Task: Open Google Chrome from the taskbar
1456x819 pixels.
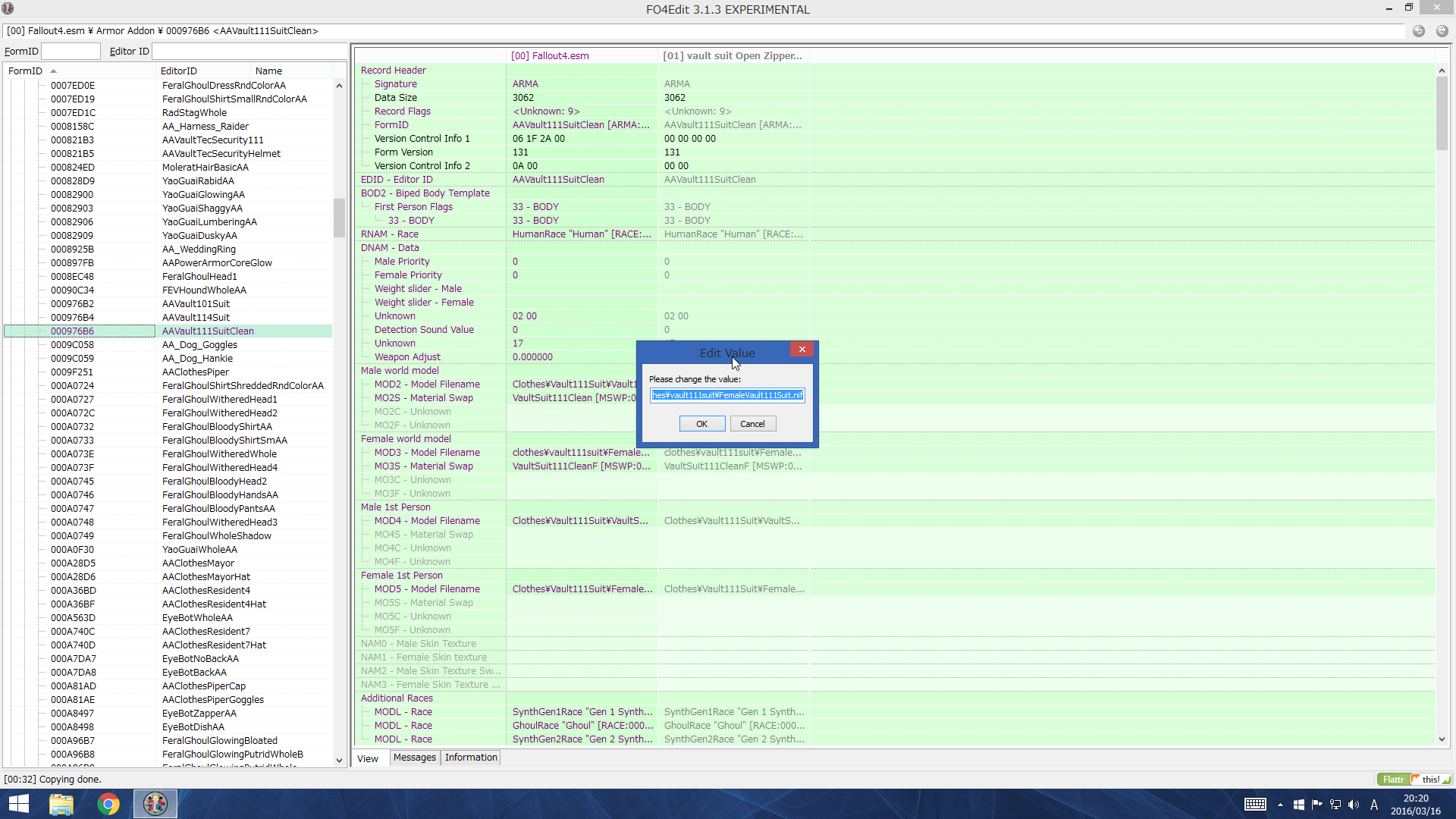Action: pos(108,804)
